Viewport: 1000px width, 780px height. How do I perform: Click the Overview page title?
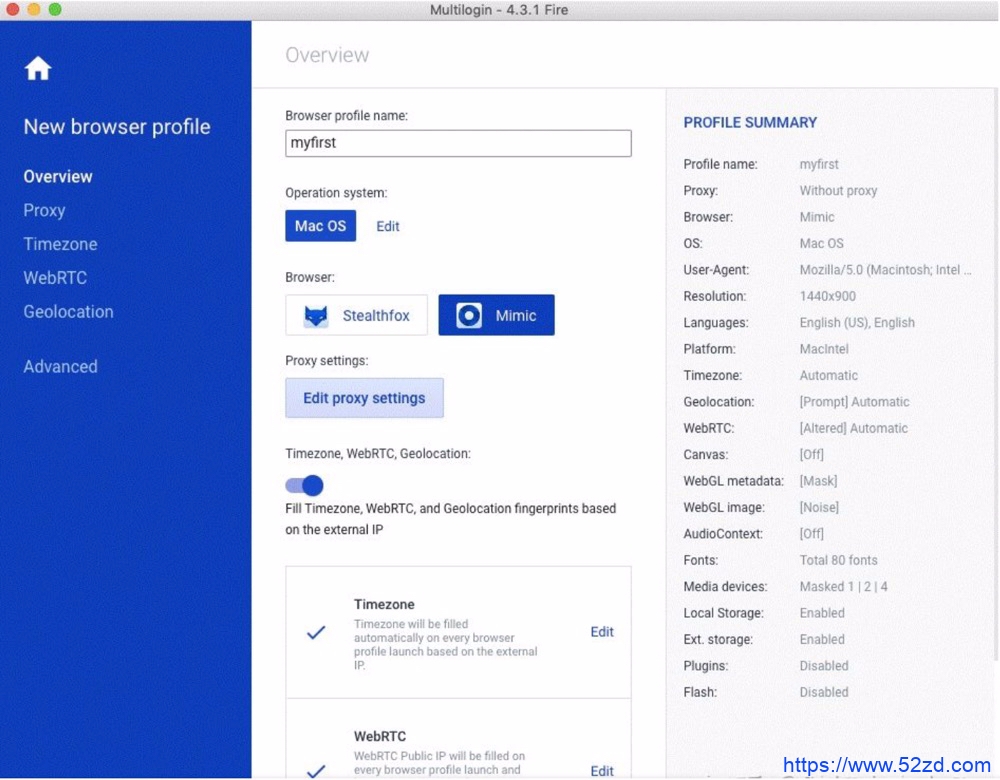point(327,55)
